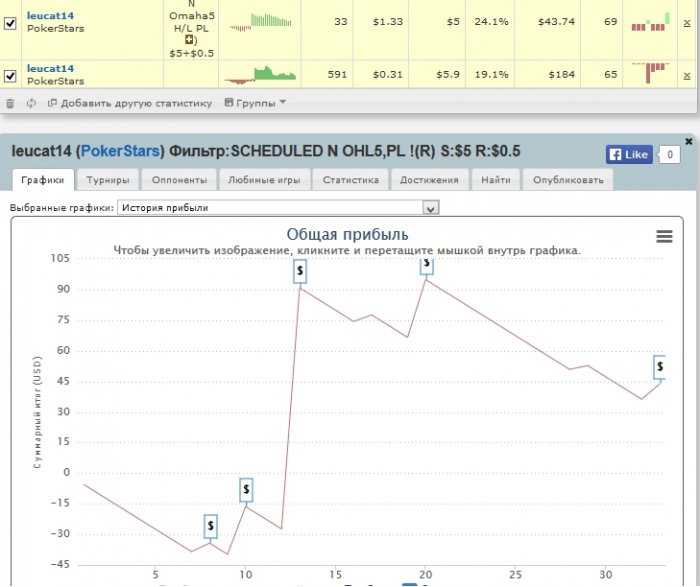The height and width of the screenshot is (587, 700).
Task: Open the Группы dropdown
Action: coord(255,103)
